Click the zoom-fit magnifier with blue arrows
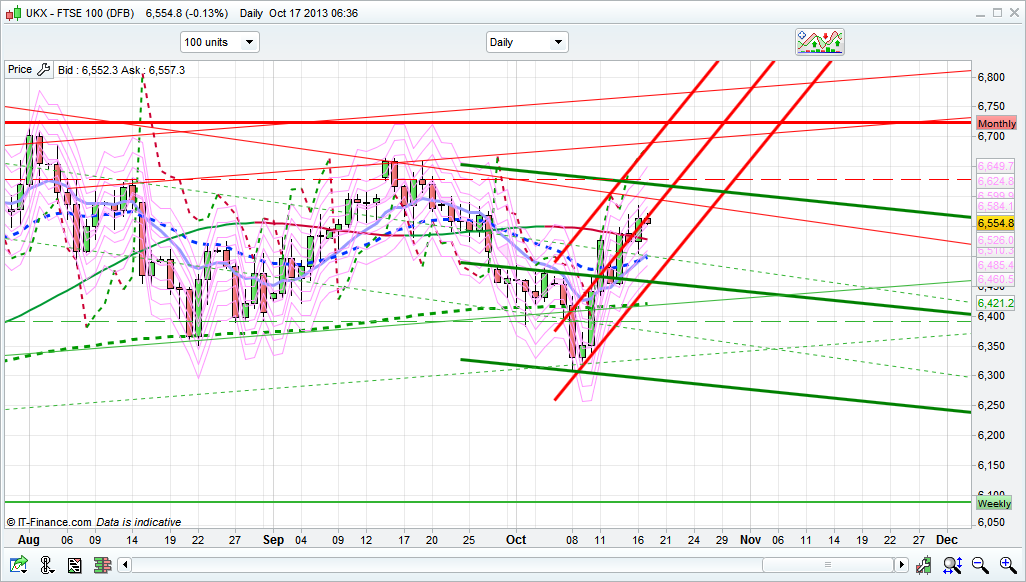This screenshot has width=1026, height=582. [x=953, y=566]
